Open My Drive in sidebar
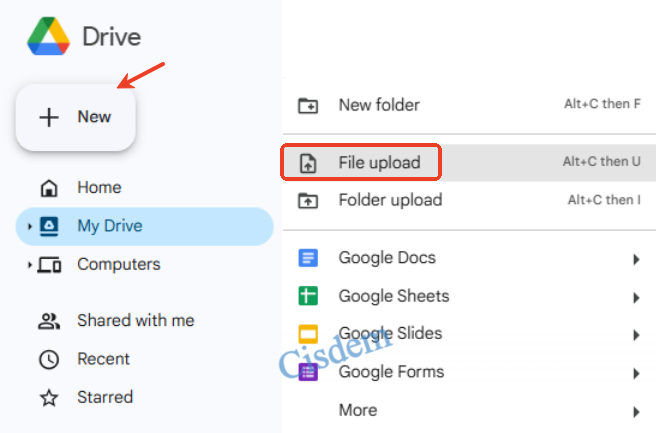This screenshot has width=656, height=433. tap(145, 226)
